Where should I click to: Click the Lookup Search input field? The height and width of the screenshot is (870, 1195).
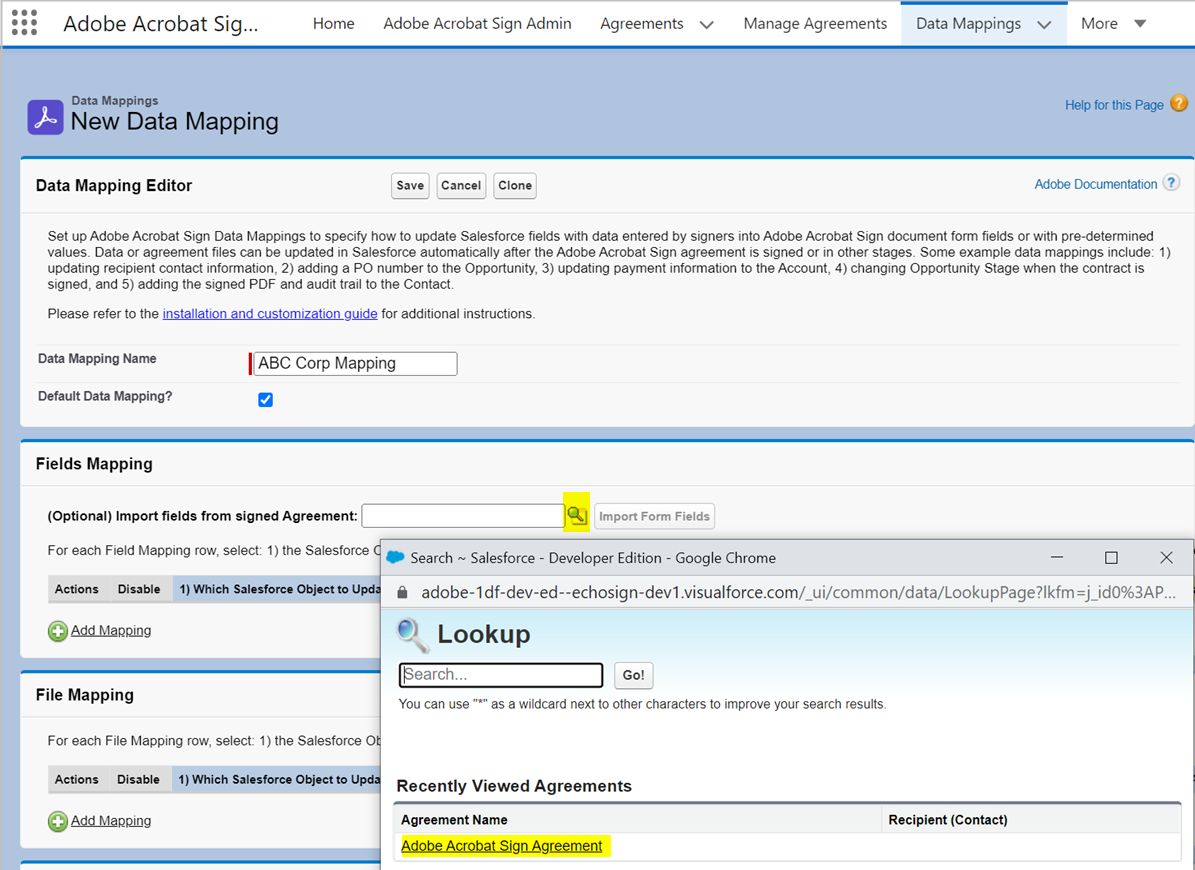tap(501, 675)
